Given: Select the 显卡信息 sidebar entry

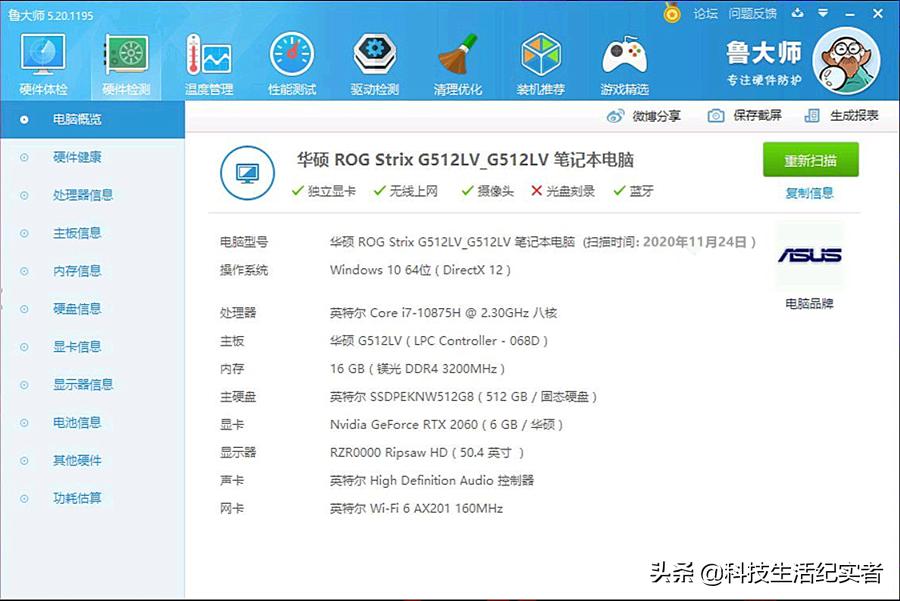Looking at the screenshot, I should tap(77, 346).
